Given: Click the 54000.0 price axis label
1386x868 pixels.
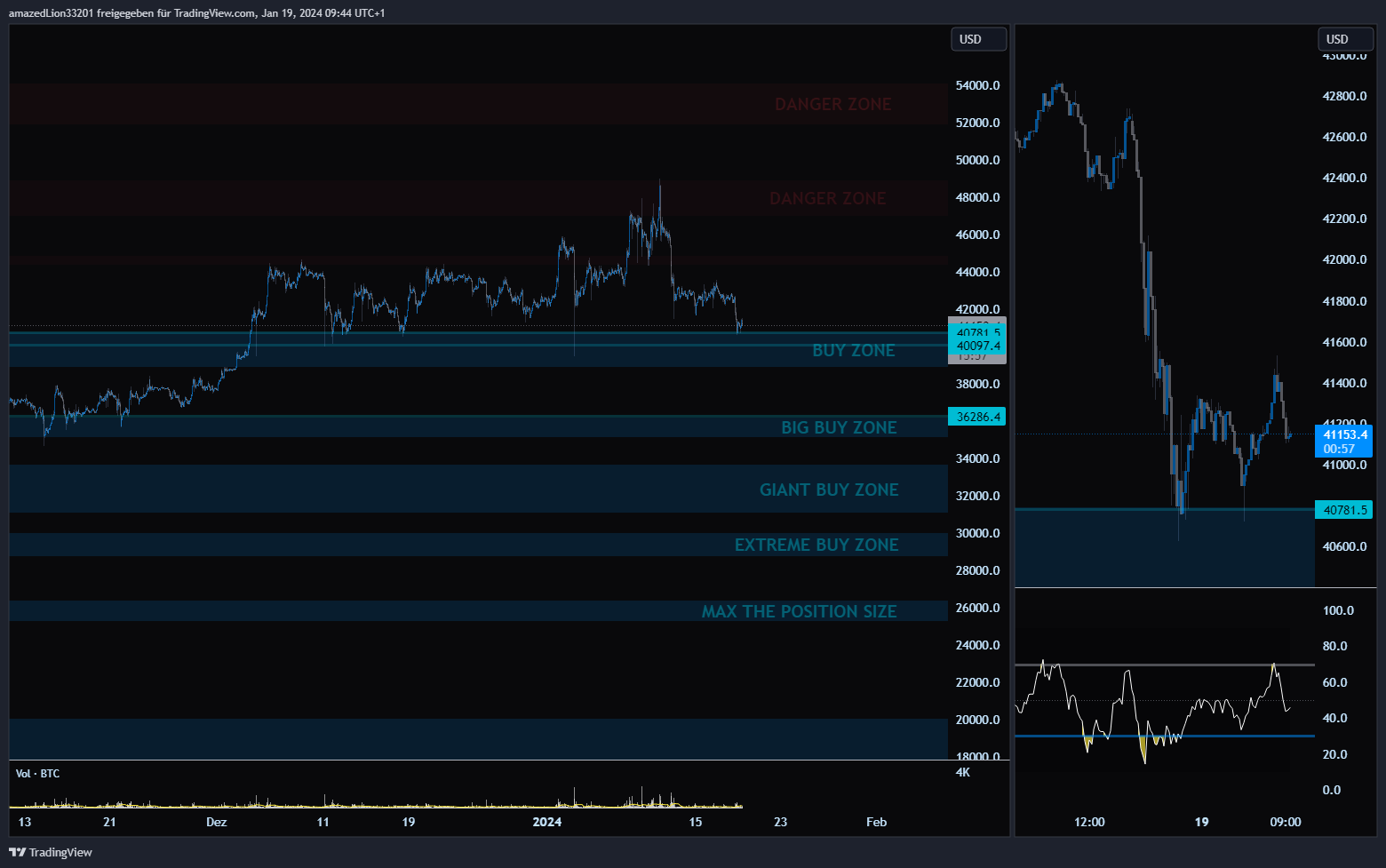Looking at the screenshot, I should click(x=977, y=85).
